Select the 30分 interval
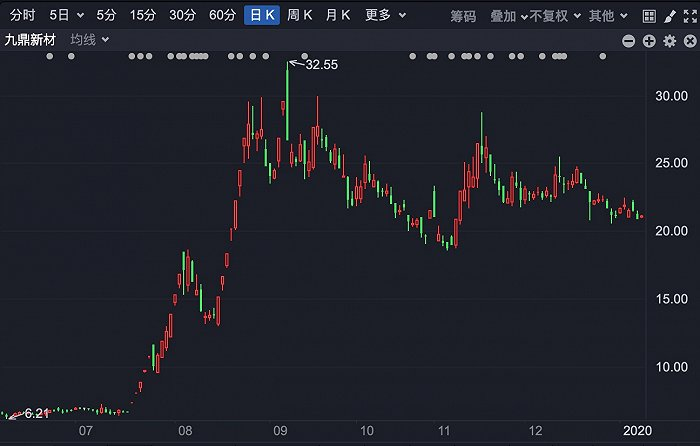 point(183,15)
